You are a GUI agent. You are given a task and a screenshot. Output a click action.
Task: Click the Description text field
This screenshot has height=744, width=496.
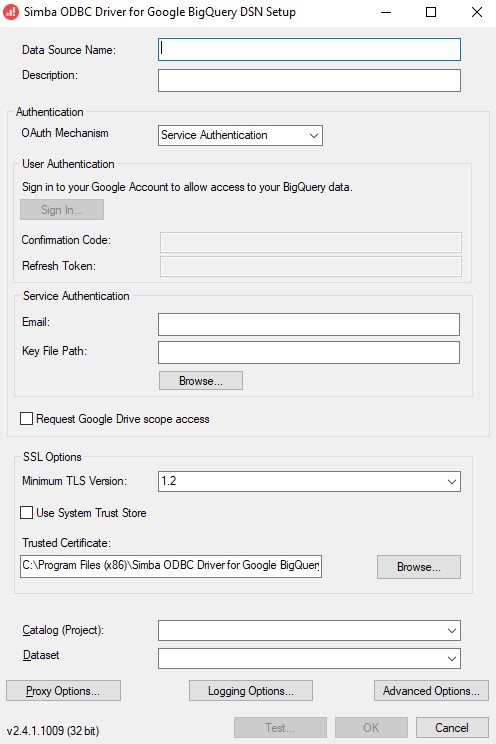(x=309, y=80)
